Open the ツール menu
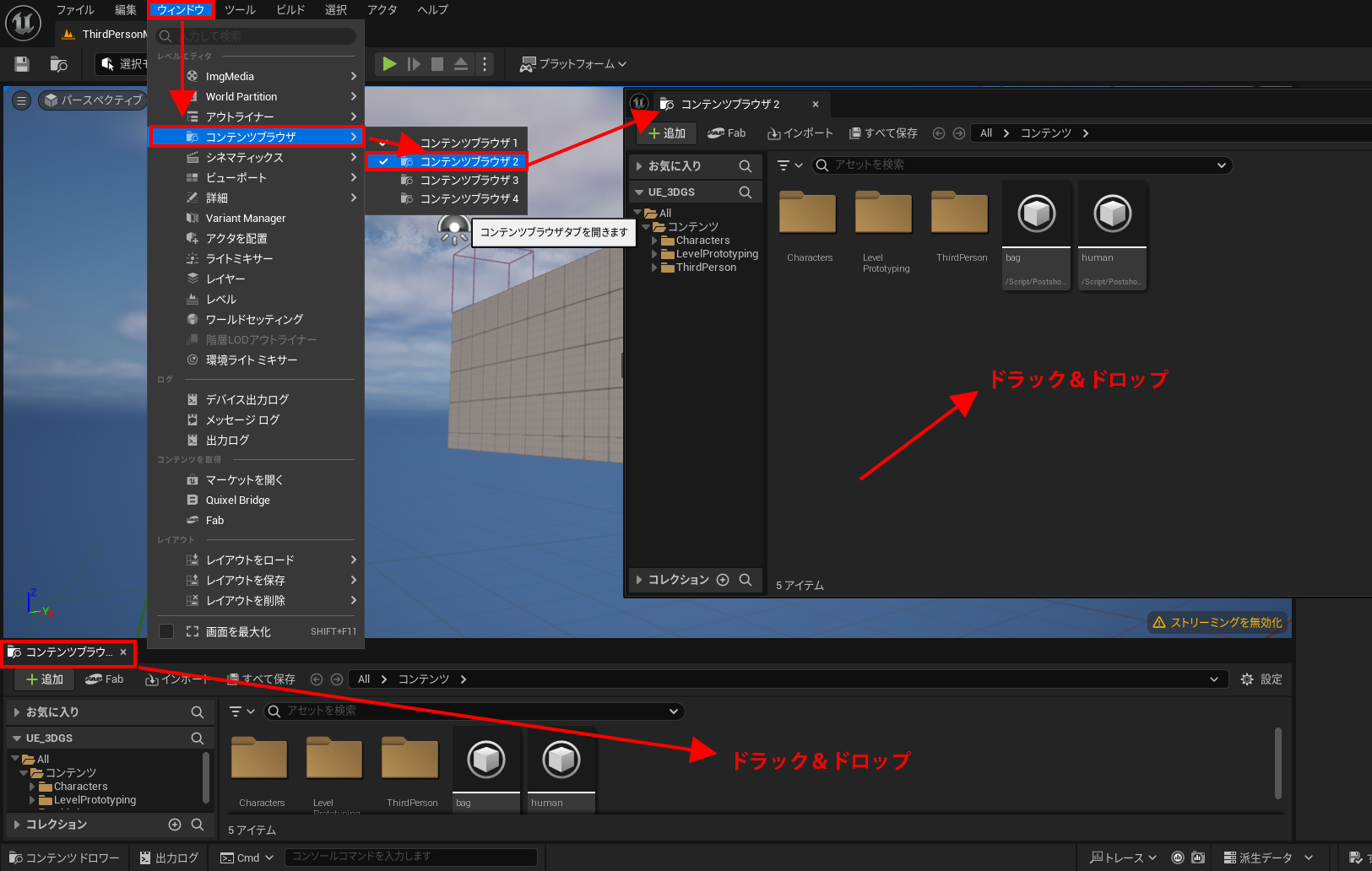The height and width of the screenshot is (871, 1372). 240,9
